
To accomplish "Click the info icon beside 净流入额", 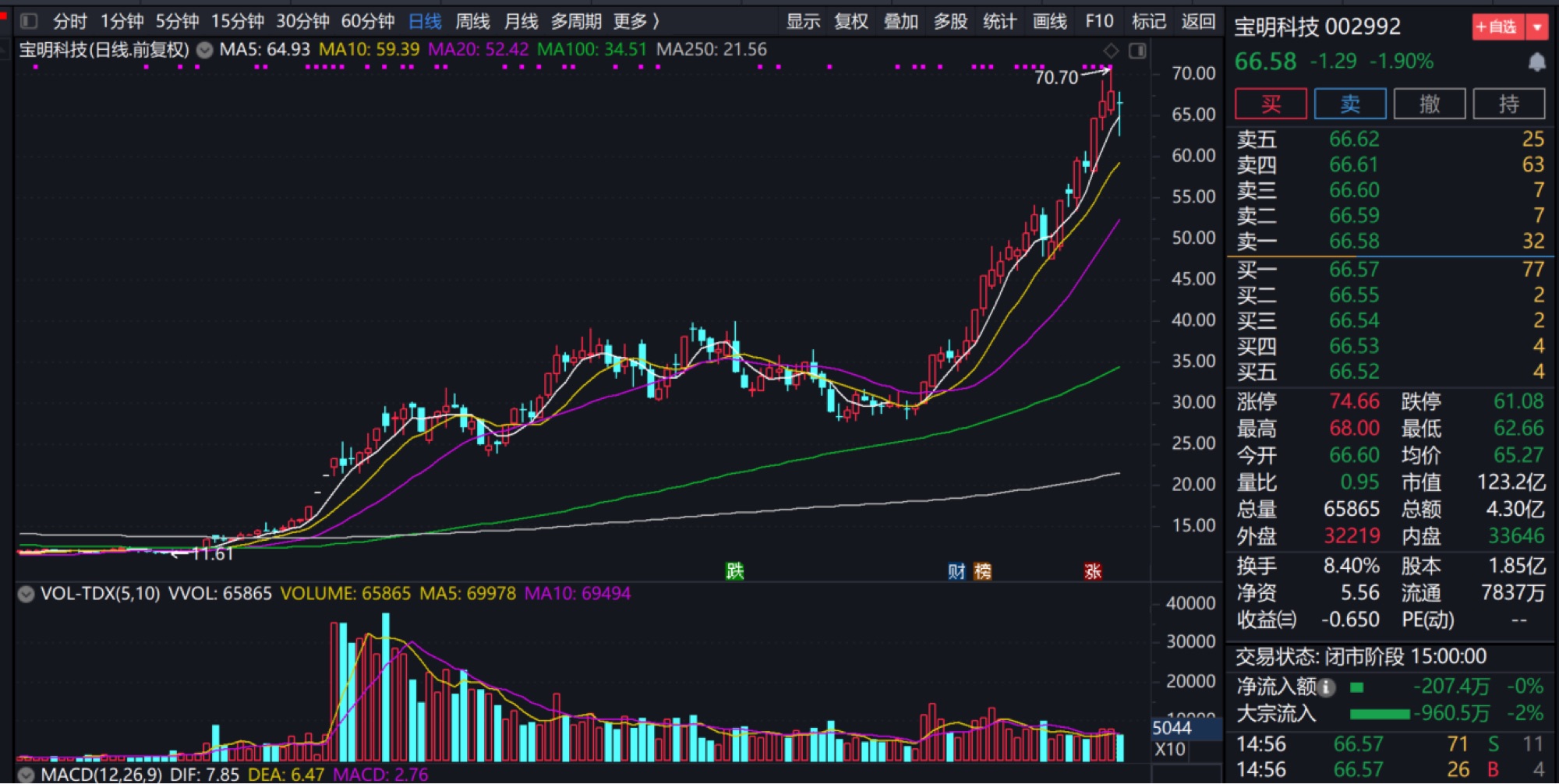I will point(1326,687).
